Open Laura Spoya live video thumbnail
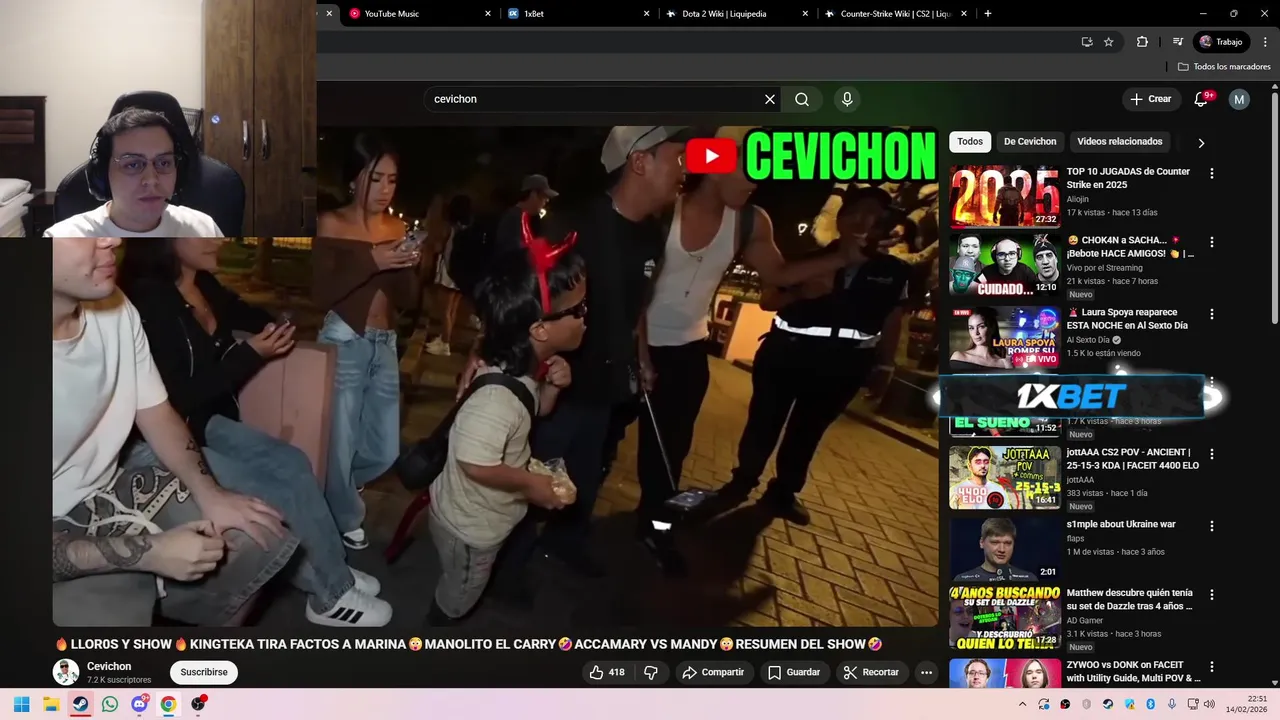Screen dimensions: 1280x720 point(1004,337)
